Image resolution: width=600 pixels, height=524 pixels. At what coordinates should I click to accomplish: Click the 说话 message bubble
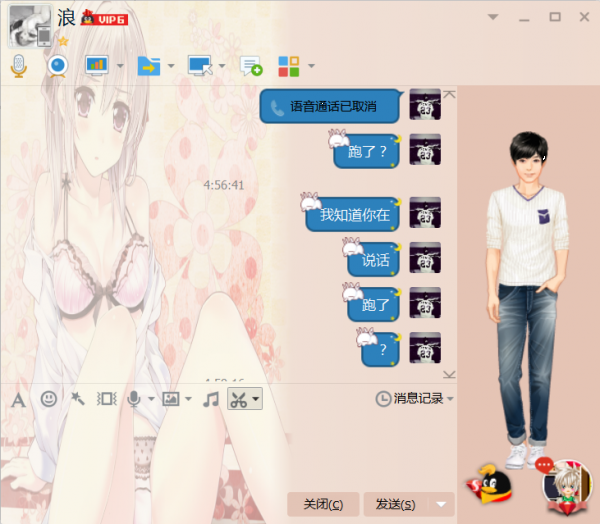[373, 260]
